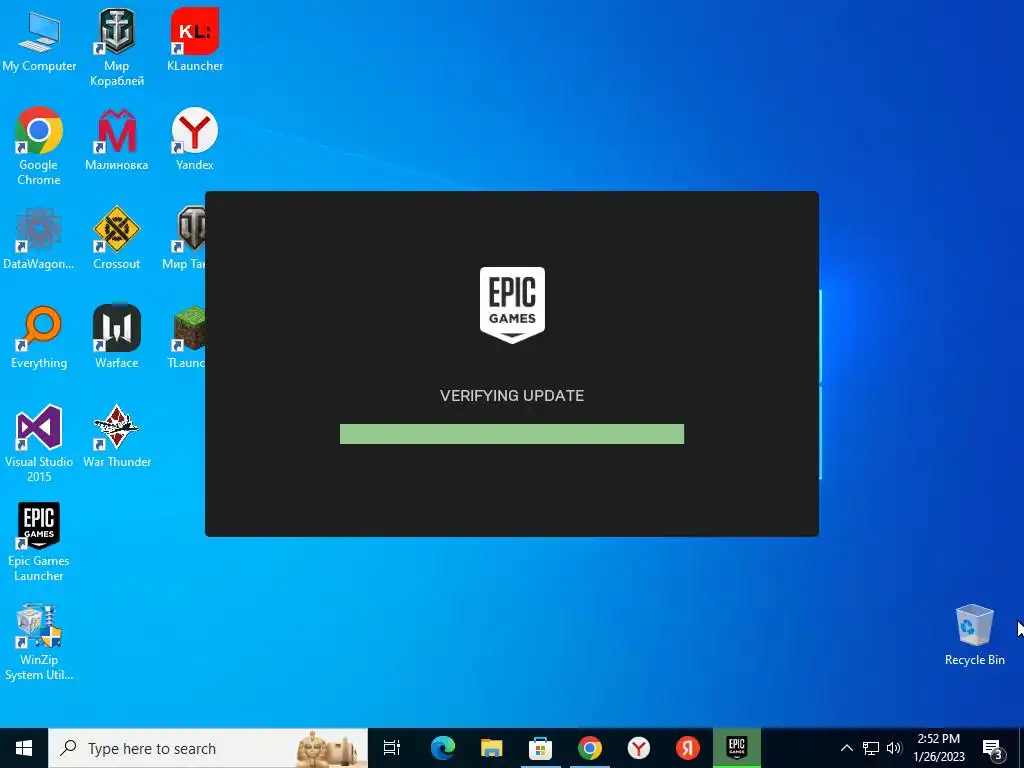The width and height of the screenshot is (1024, 768).
Task: Expand the hidden system tray icons
Action: click(x=846, y=748)
